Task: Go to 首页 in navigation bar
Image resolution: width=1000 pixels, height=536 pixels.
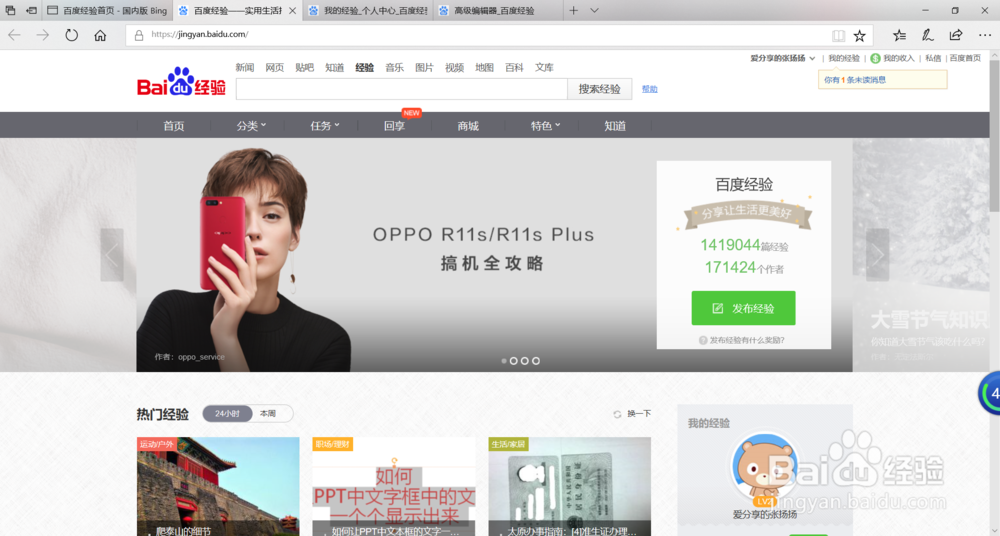Action: click(x=173, y=126)
